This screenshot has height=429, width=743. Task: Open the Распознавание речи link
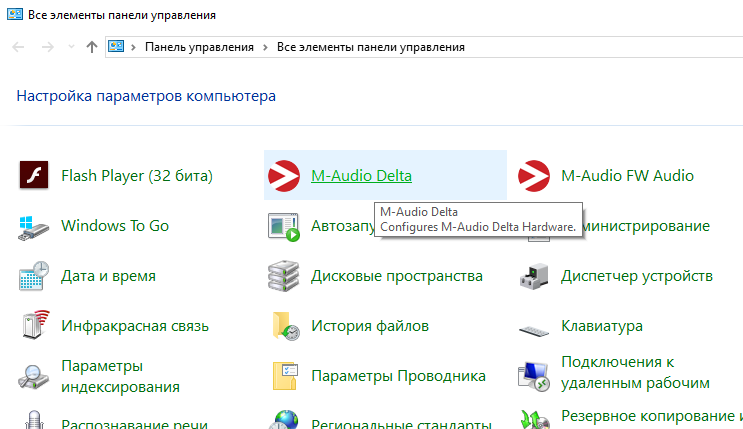click(x=135, y=423)
